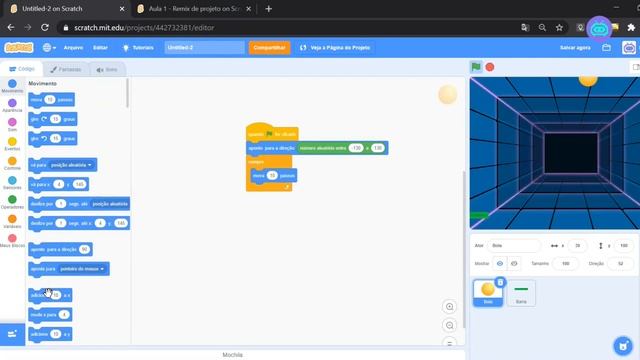Open the choose a sprite button
The width and height of the screenshot is (640, 360).
[623, 346]
